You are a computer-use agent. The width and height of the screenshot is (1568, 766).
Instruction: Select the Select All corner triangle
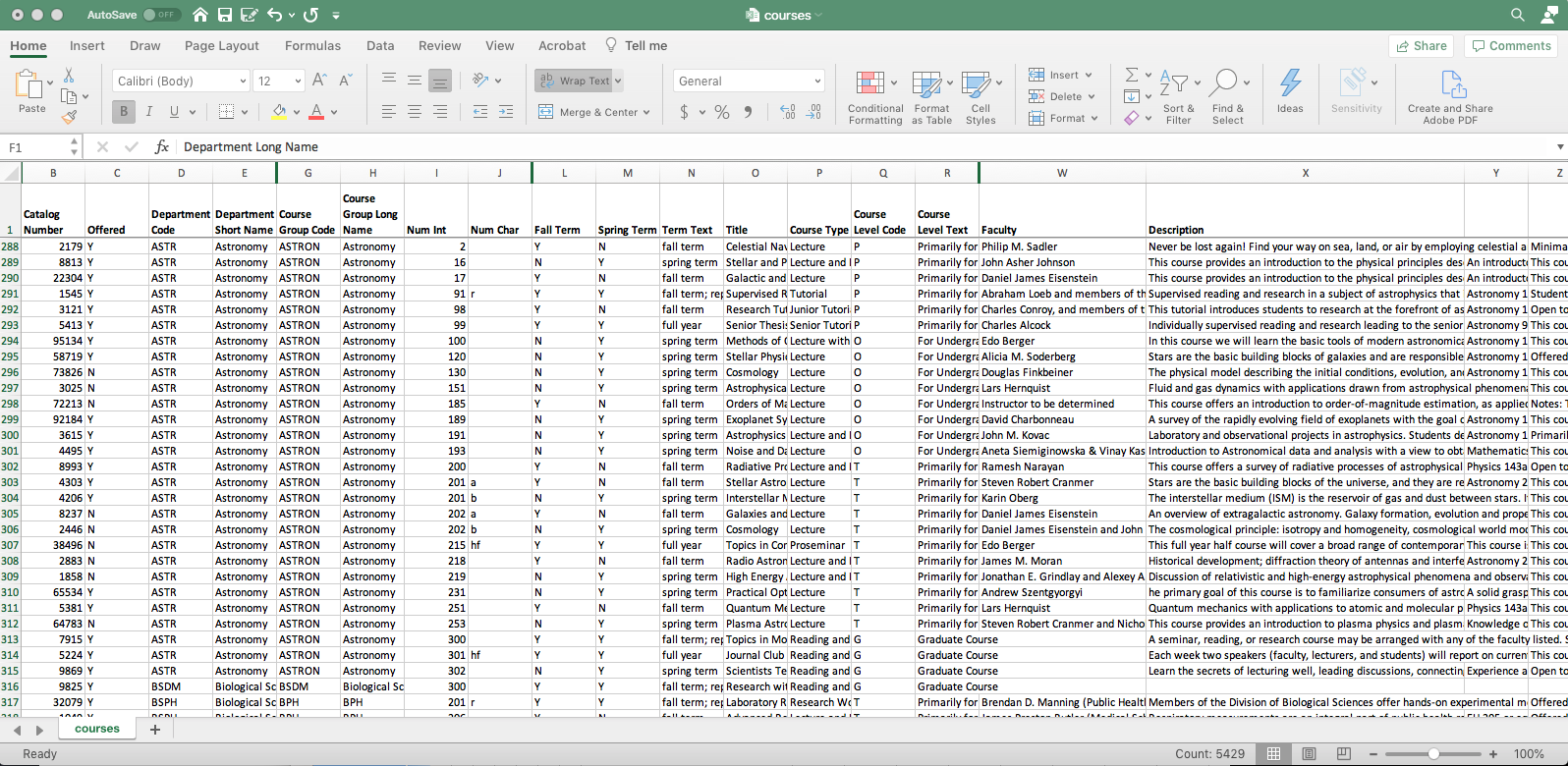click(11, 173)
